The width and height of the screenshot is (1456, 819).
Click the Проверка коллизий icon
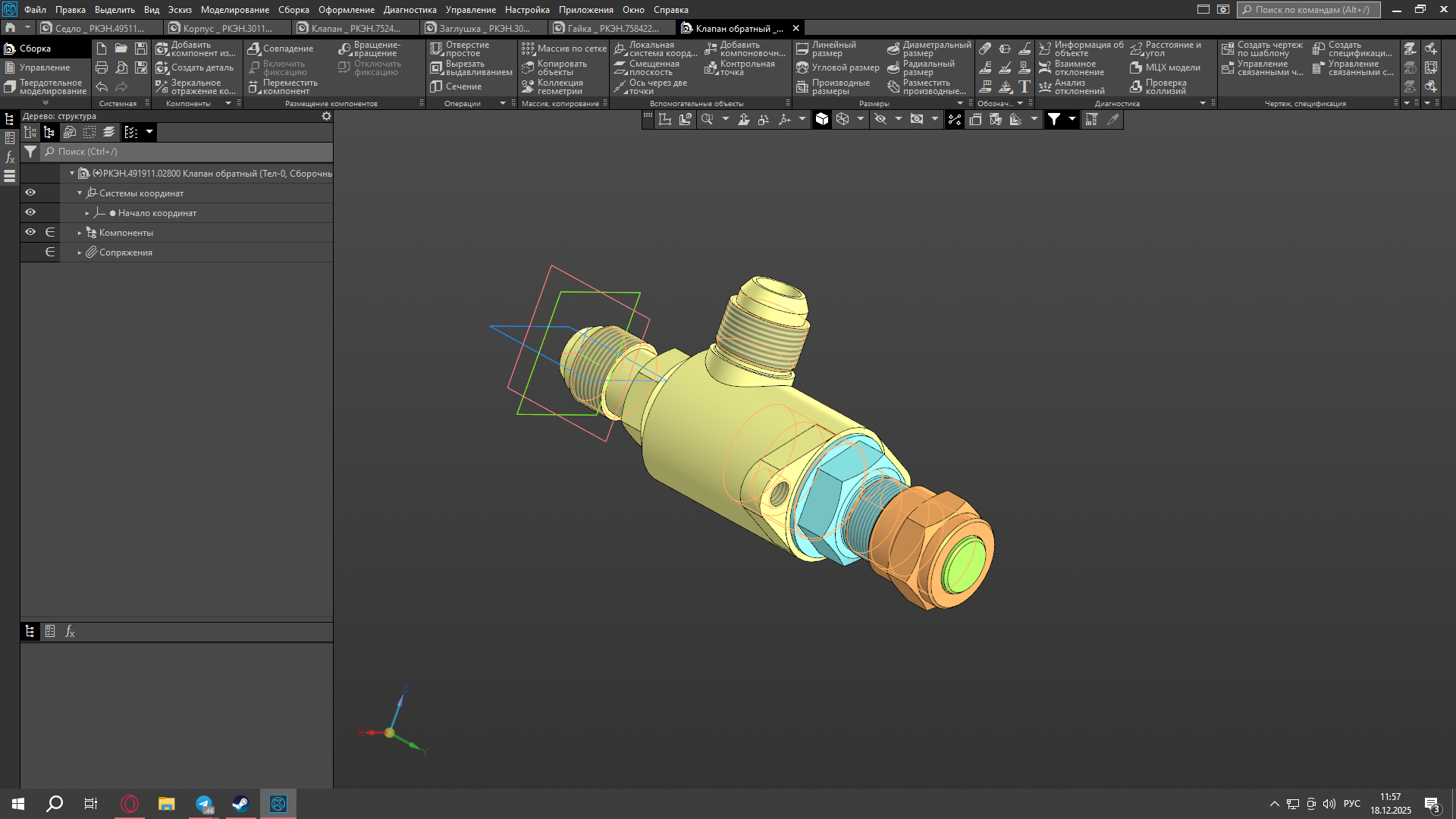tap(1136, 86)
